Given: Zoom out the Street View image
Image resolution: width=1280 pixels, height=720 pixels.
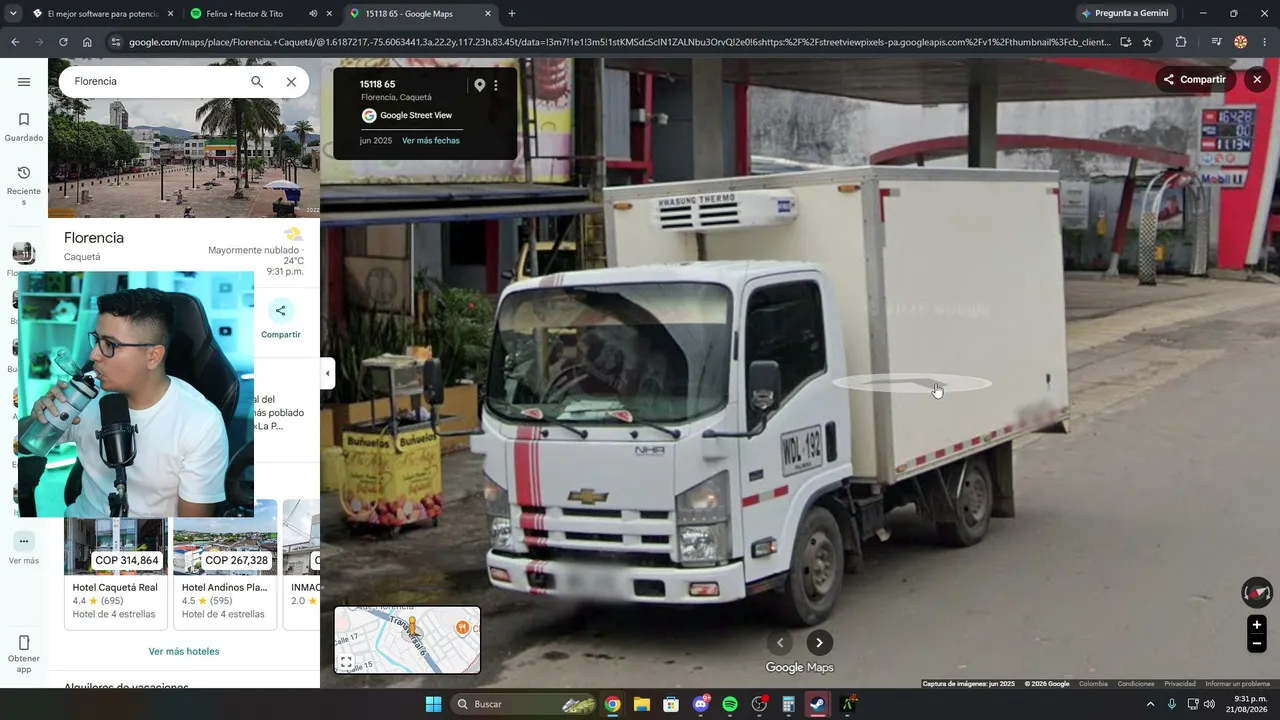Looking at the screenshot, I should 1257,644.
